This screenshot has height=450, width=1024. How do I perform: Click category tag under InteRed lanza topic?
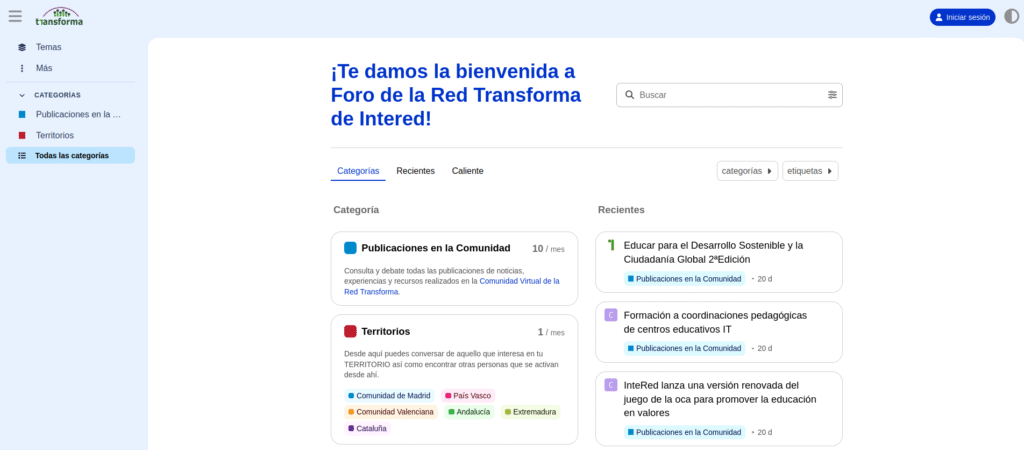(x=684, y=432)
